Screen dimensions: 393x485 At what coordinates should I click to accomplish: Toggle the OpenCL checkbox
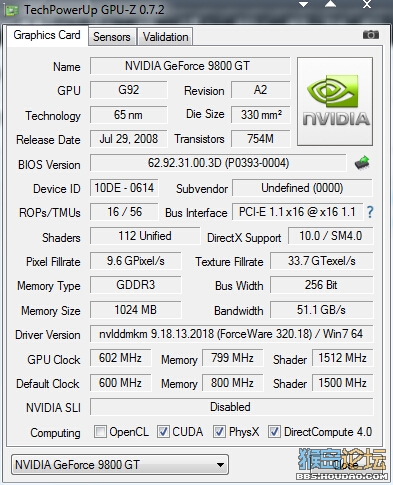100,432
